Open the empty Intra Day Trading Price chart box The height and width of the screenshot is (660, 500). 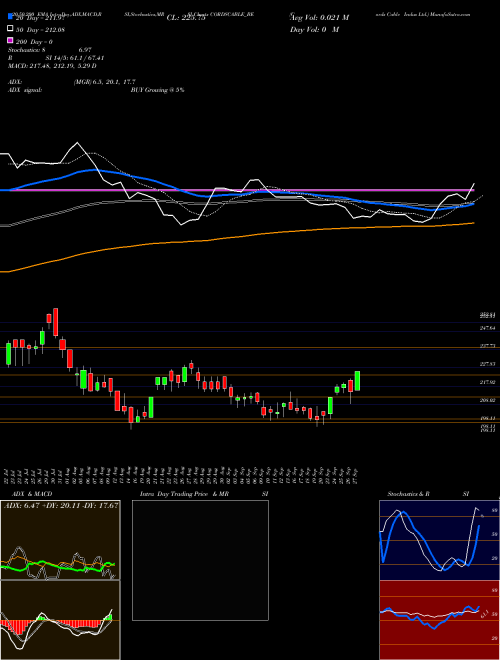pyautogui.click(x=200, y=560)
